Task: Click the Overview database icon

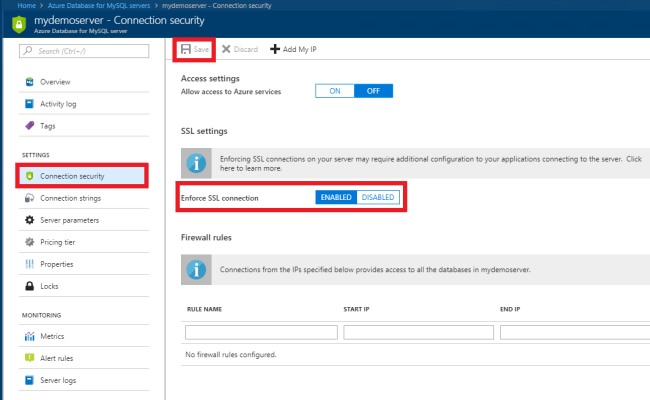Action: pyautogui.click(x=29, y=82)
